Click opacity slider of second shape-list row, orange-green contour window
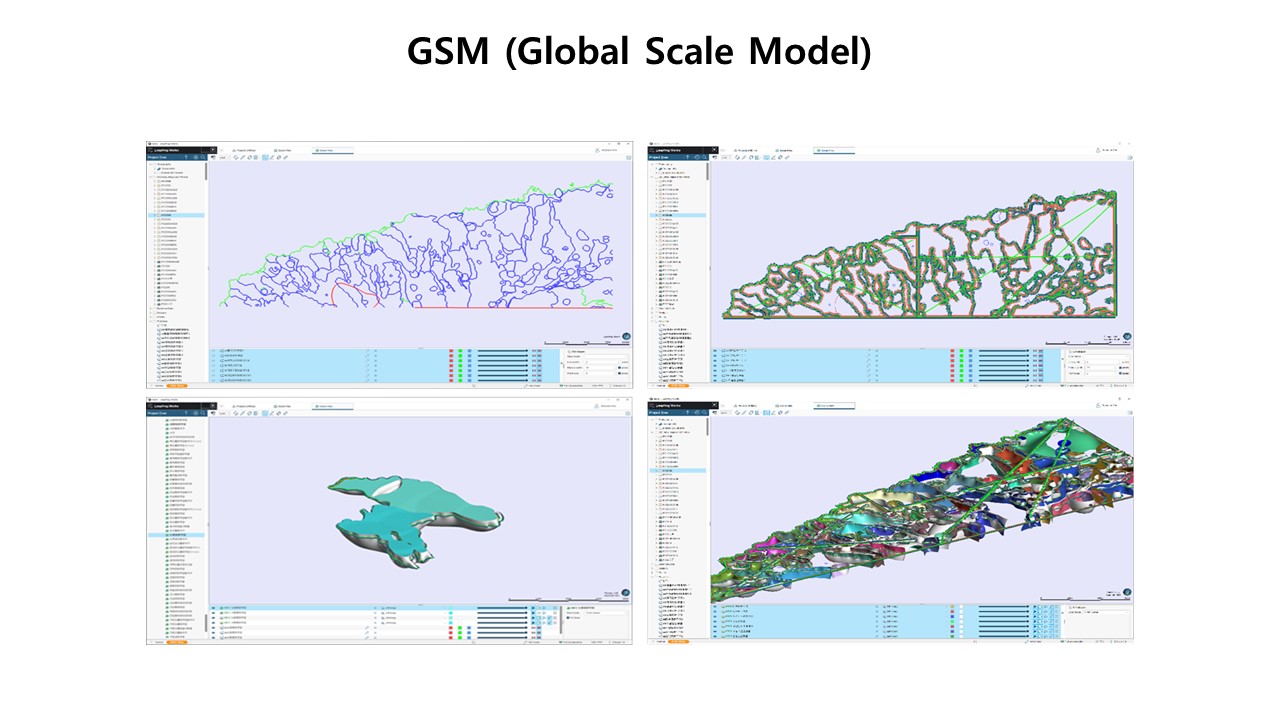The width and height of the screenshot is (1280, 720). tap(1004, 356)
